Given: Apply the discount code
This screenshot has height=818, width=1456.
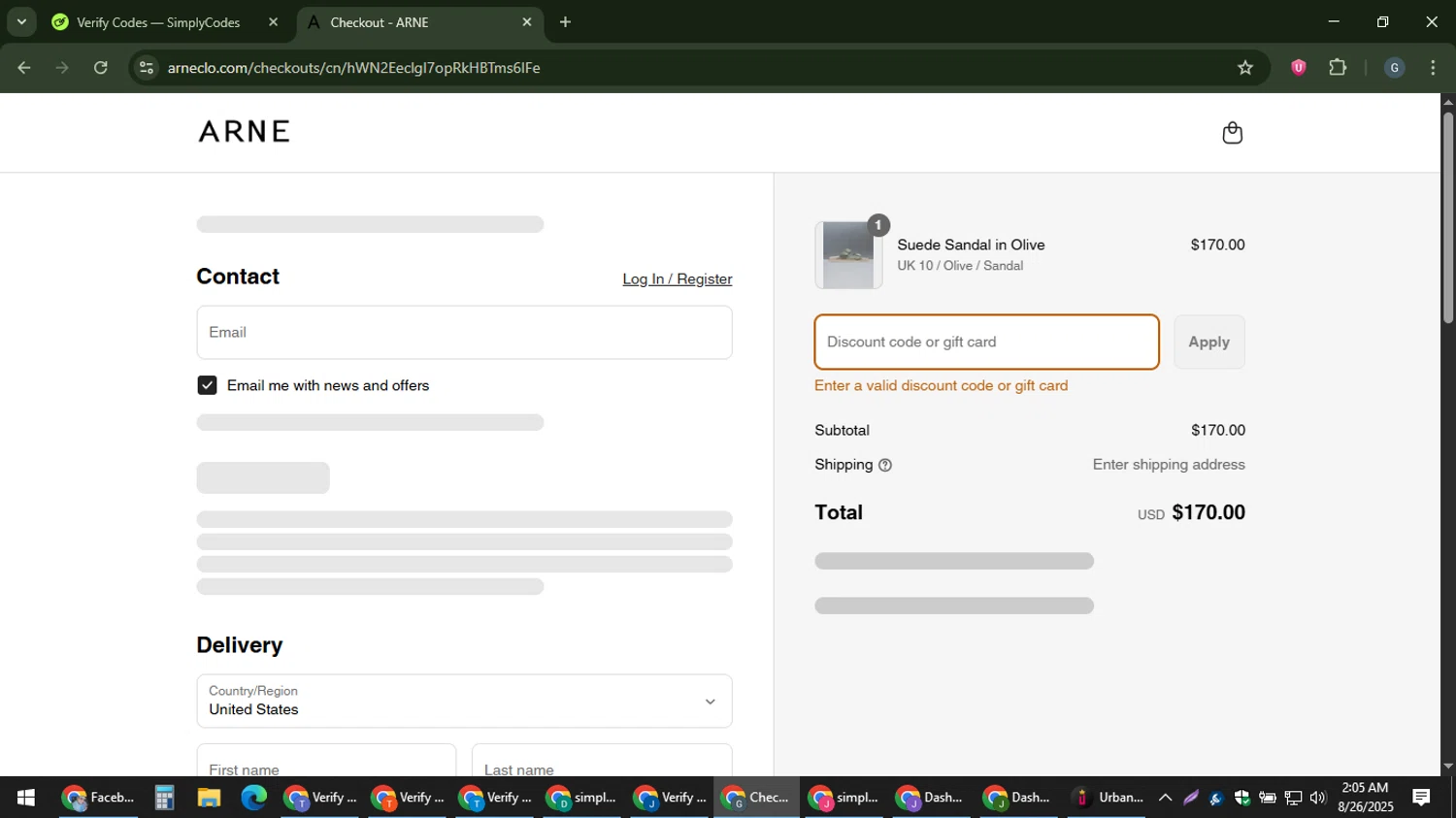Looking at the screenshot, I should [1208, 342].
